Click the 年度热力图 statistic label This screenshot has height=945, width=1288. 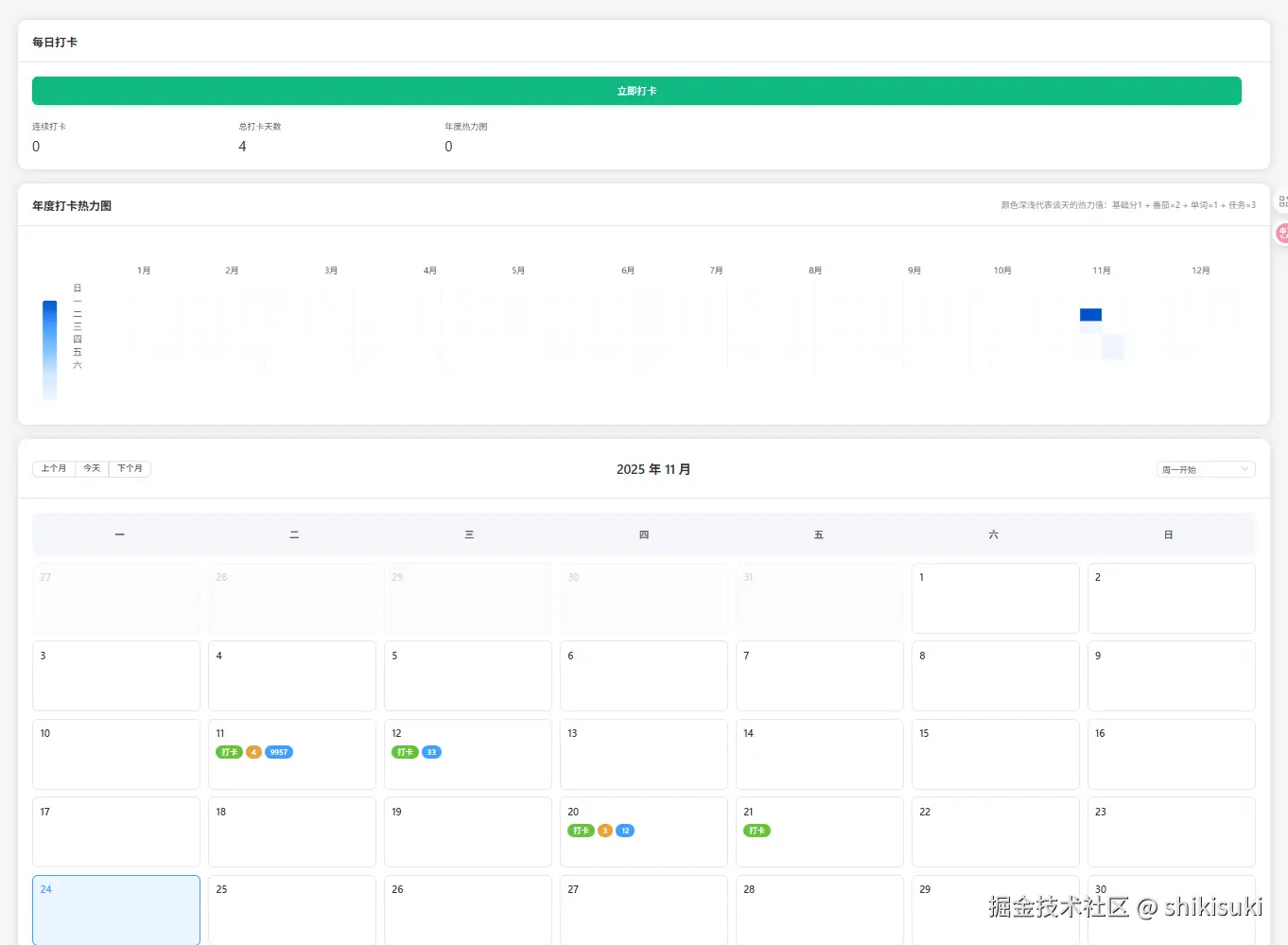pyautogui.click(x=466, y=127)
